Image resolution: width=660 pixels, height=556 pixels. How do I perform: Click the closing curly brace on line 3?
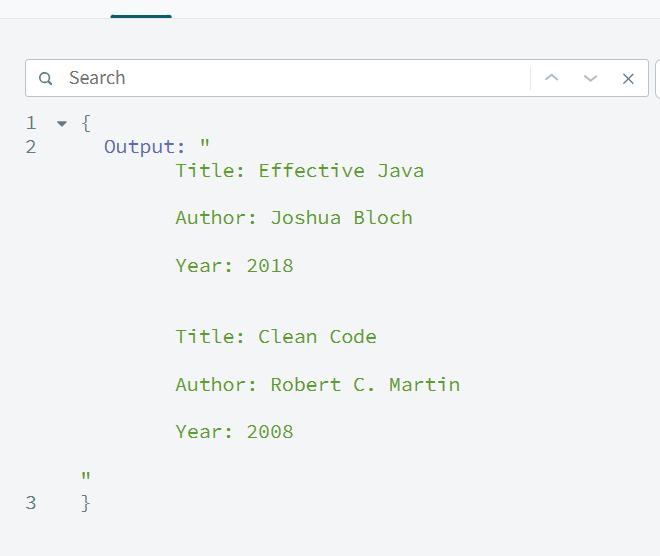coord(86,503)
